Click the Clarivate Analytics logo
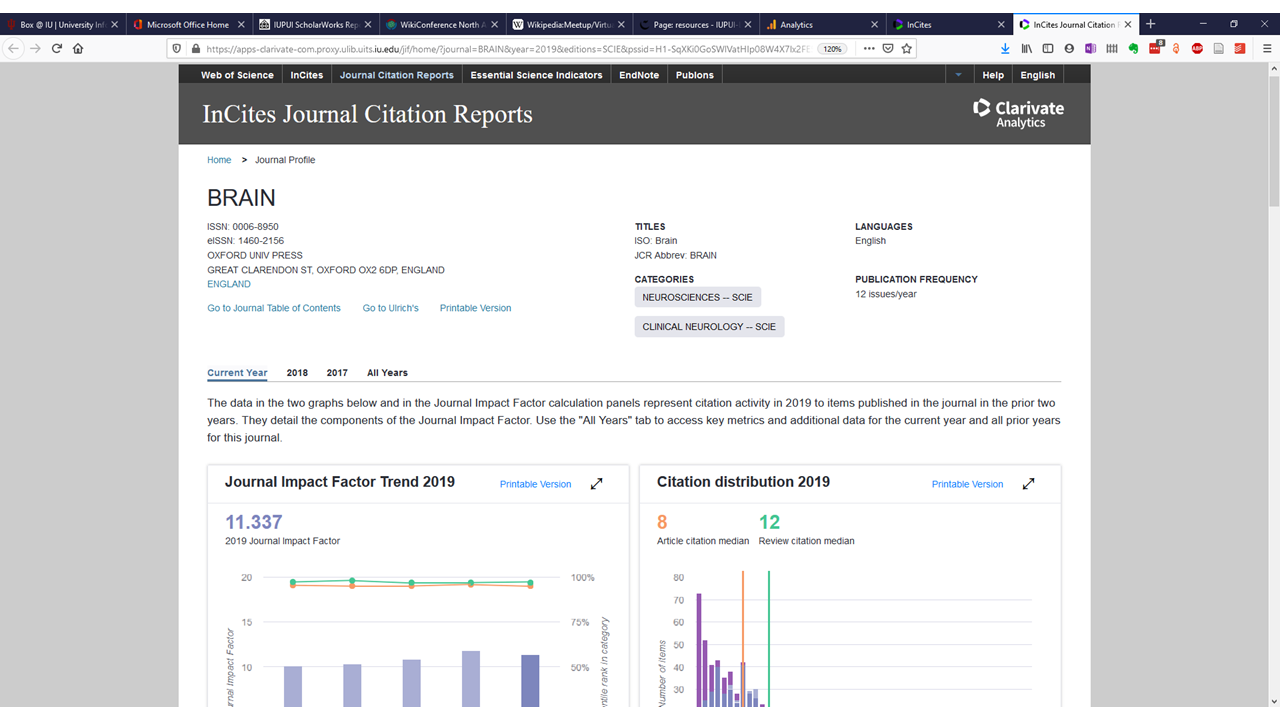The height and width of the screenshot is (720, 1280). (1018, 113)
